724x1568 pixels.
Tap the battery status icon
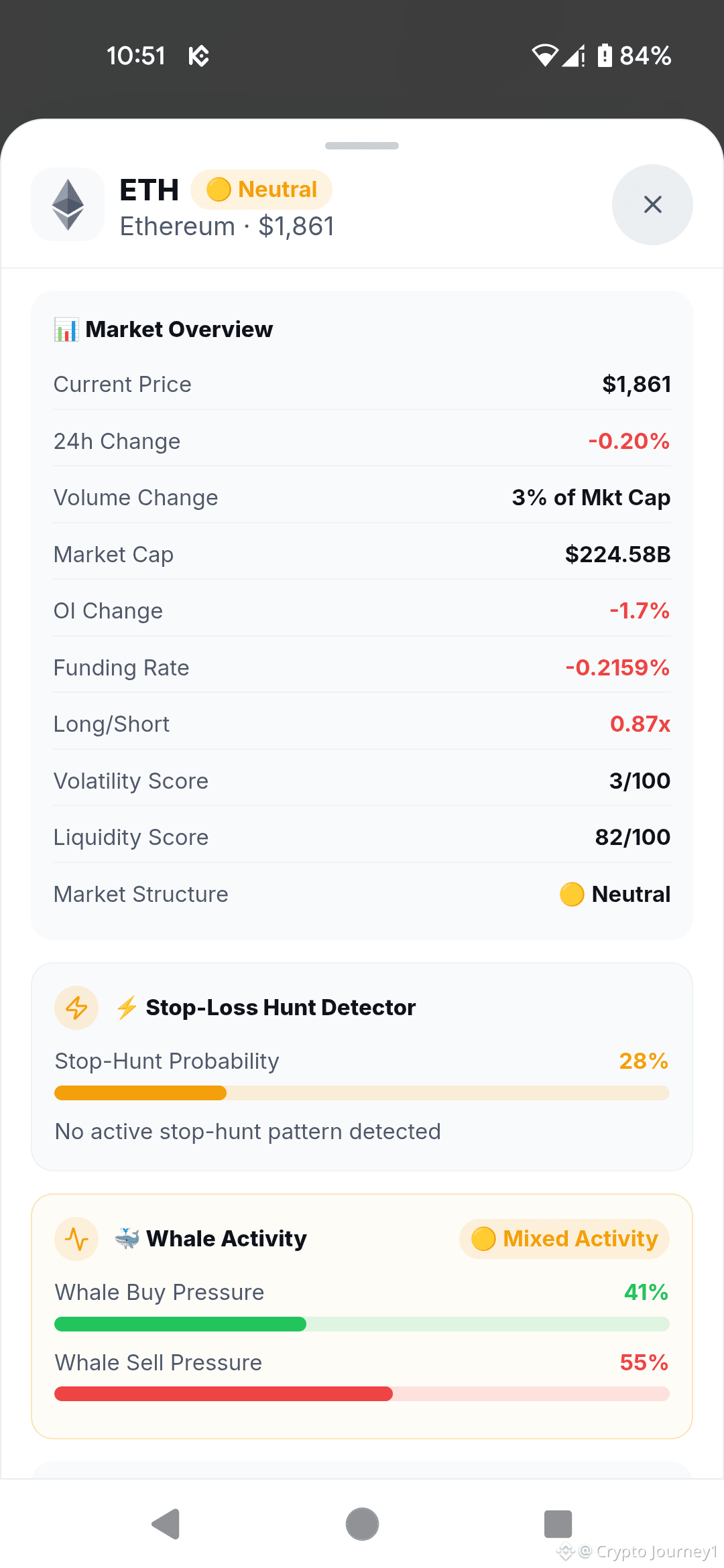point(605,55)
